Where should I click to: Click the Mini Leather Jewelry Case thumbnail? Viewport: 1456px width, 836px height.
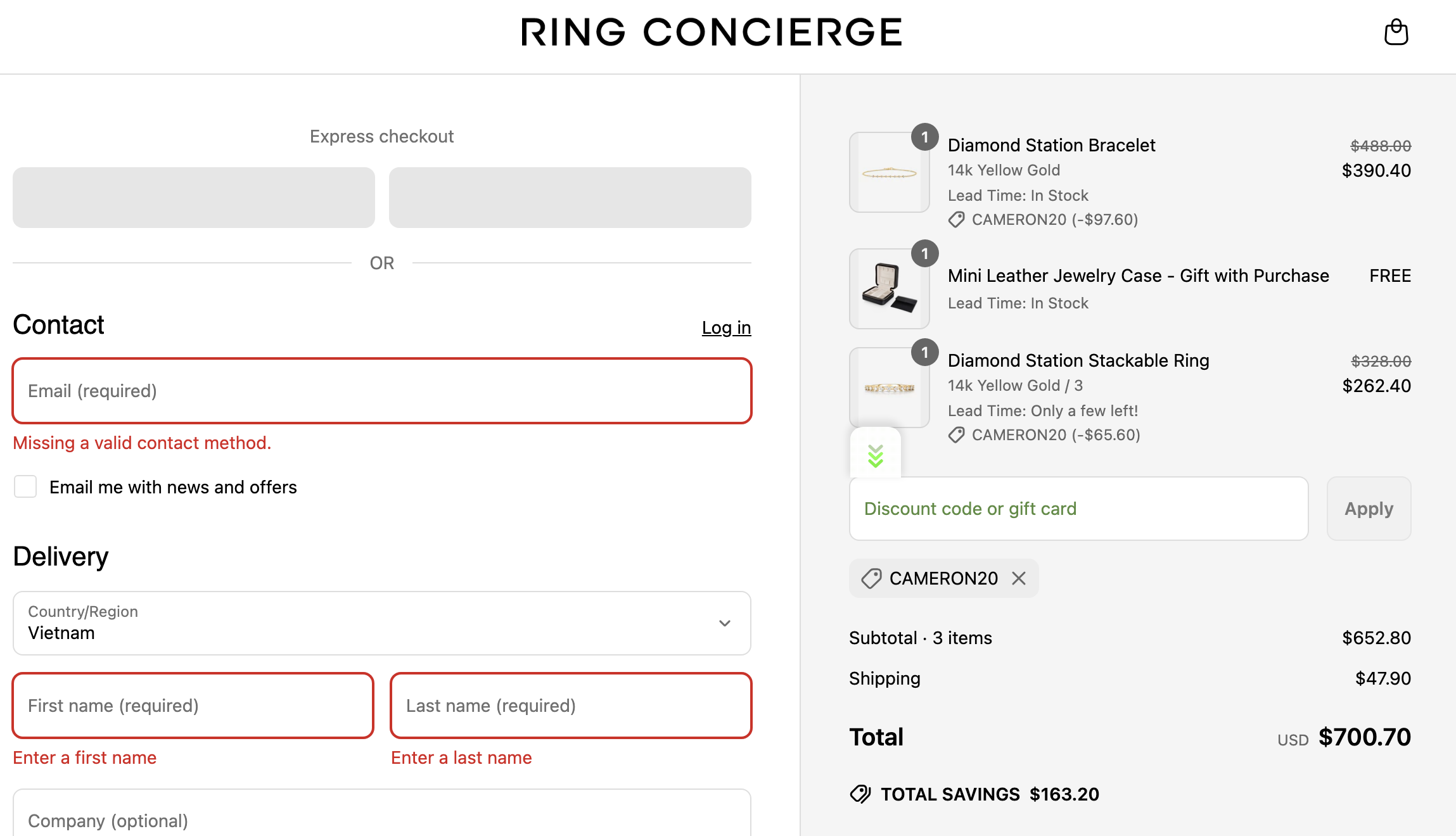[x=889, y=289]
